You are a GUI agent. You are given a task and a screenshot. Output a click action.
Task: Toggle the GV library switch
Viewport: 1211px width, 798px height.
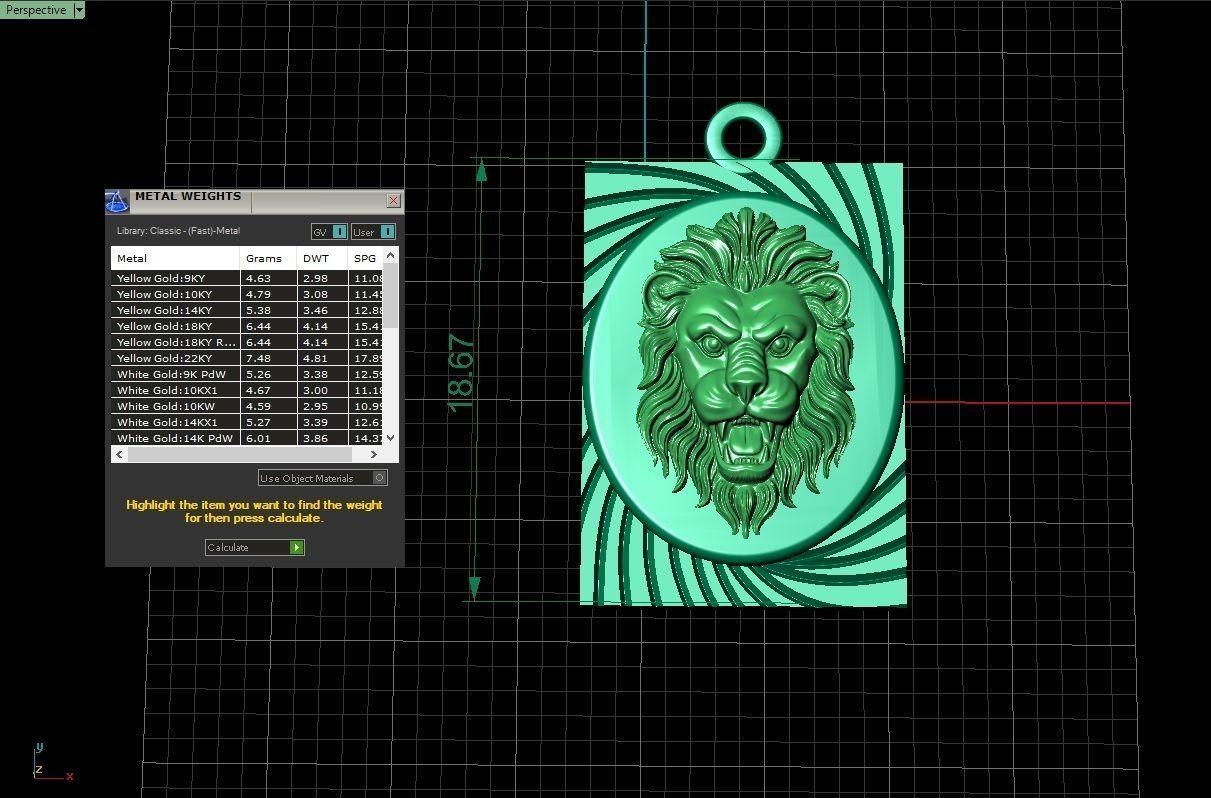point(329,232)
